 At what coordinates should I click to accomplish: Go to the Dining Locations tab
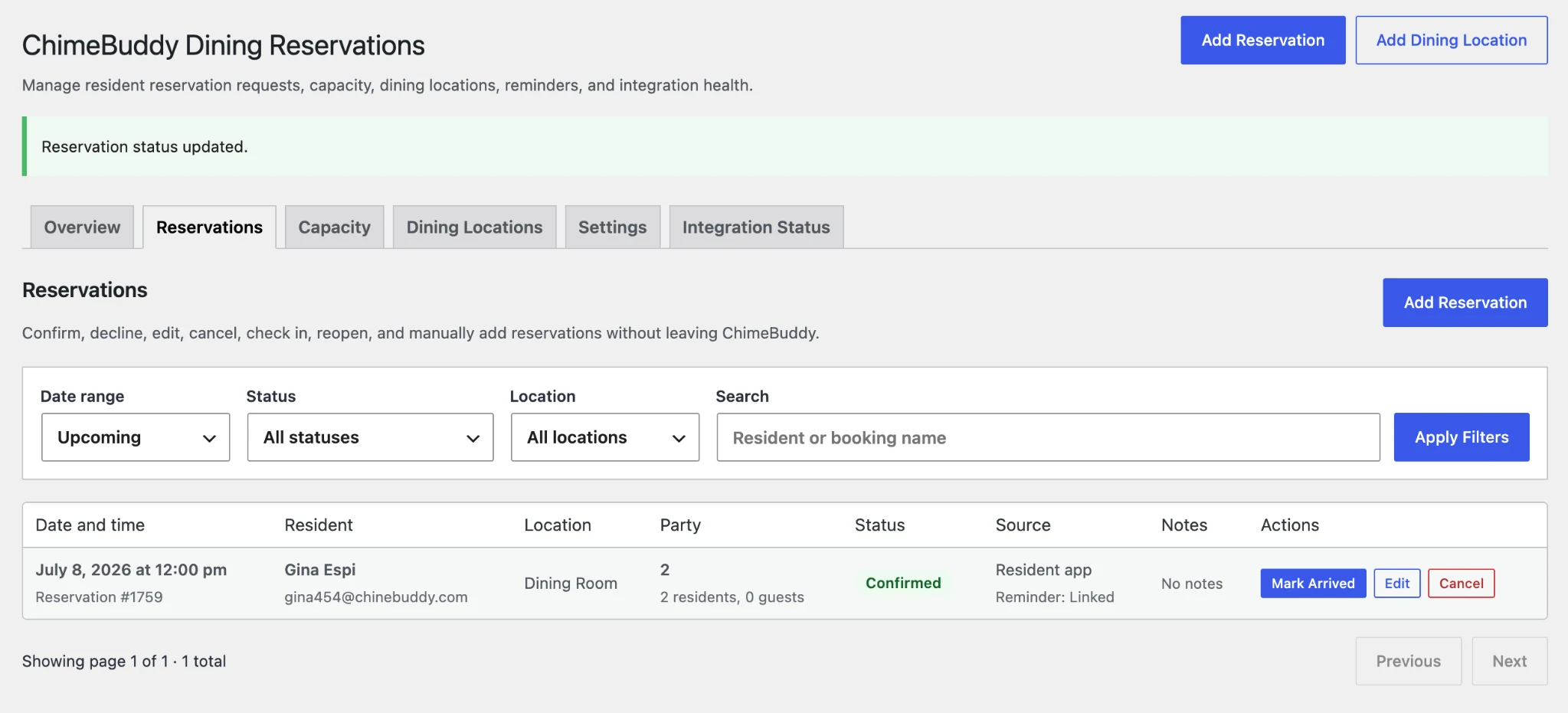[474, 227]
